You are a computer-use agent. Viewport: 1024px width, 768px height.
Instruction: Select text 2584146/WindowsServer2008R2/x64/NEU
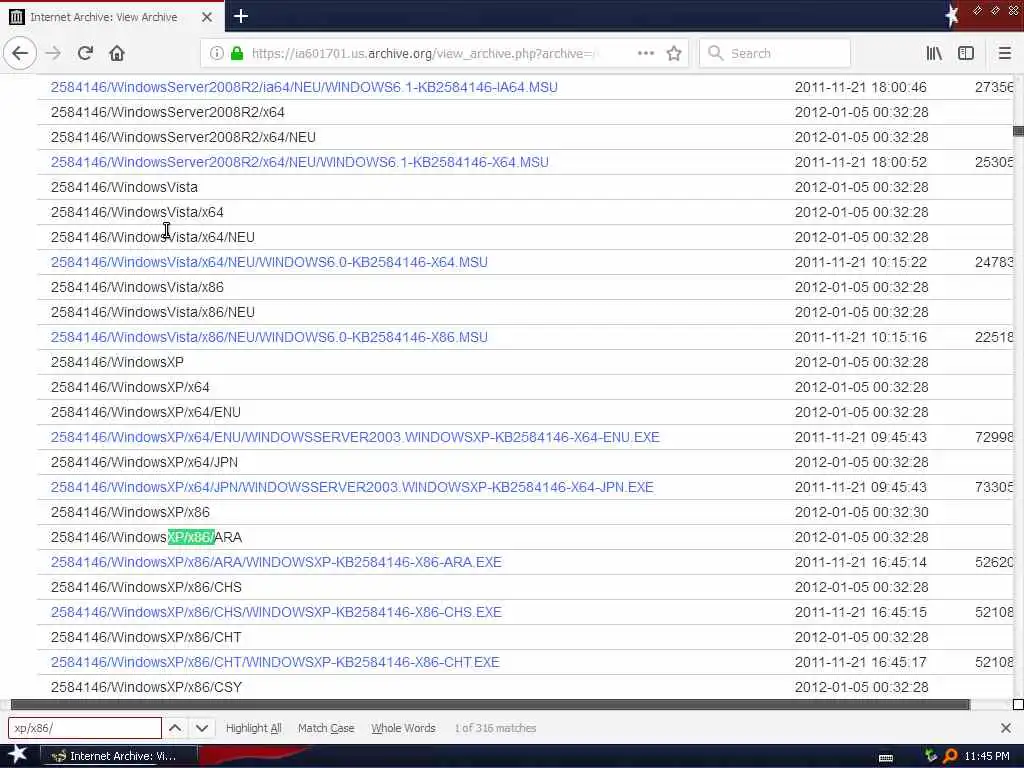click(x=183, y=137)
